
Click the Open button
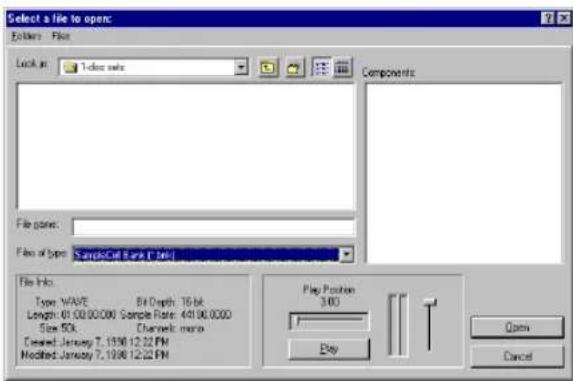click(517, 327)
